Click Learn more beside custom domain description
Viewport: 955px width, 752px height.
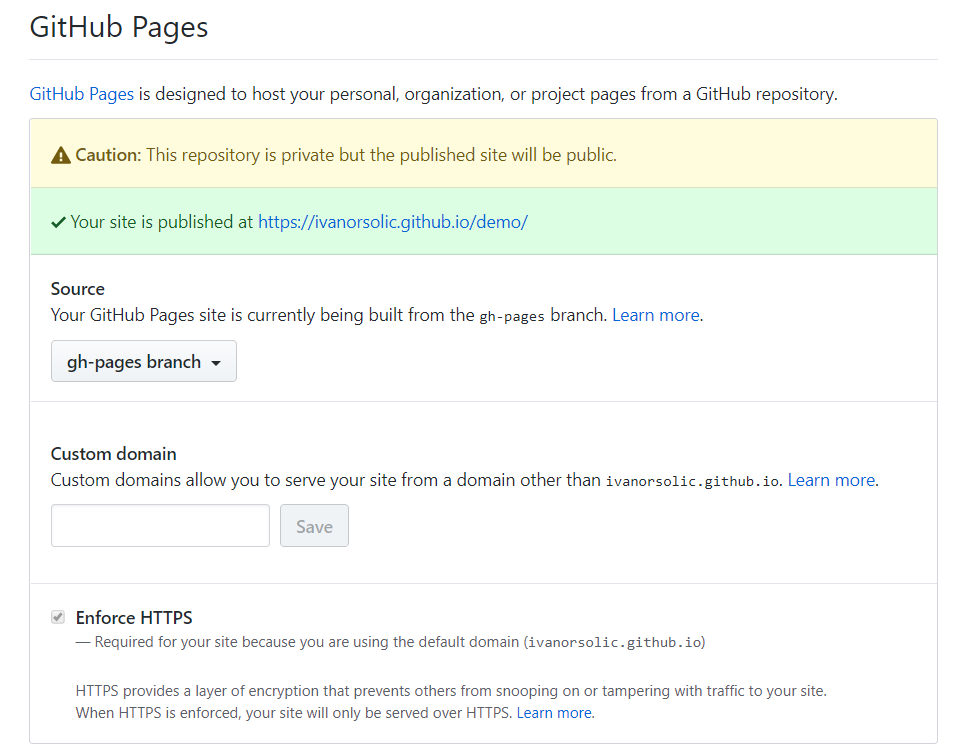[831, 480]
